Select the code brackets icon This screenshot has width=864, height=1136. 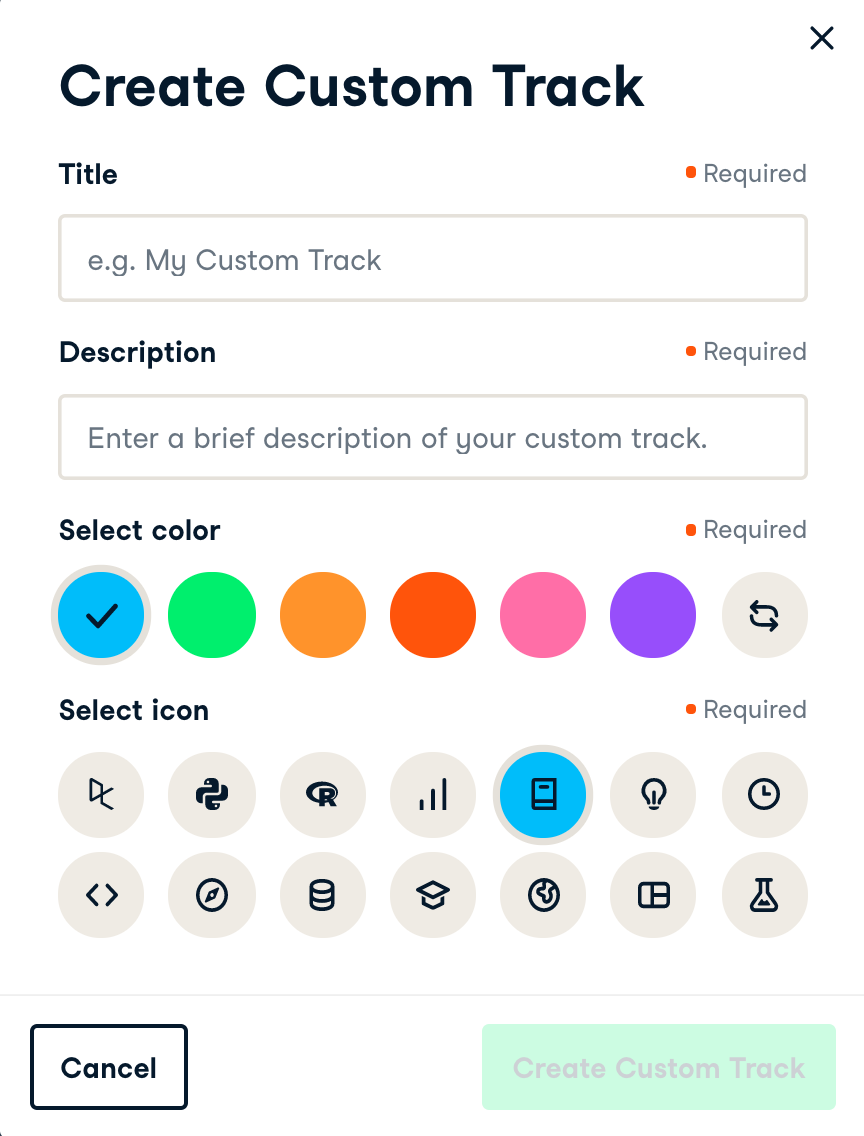(x=102, y=895)
